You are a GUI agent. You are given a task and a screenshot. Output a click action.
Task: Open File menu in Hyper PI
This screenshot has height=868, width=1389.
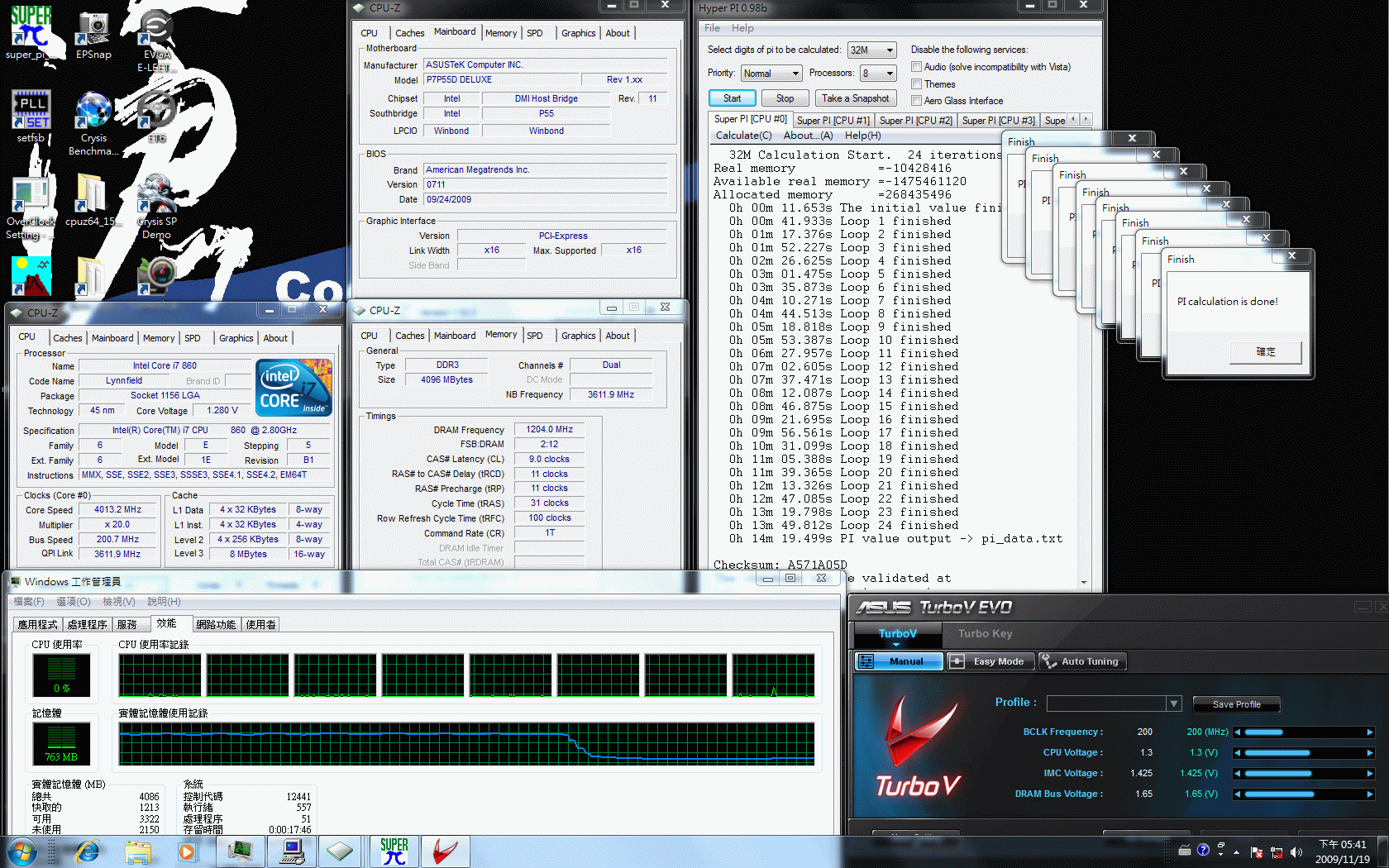tap(712, 28)
